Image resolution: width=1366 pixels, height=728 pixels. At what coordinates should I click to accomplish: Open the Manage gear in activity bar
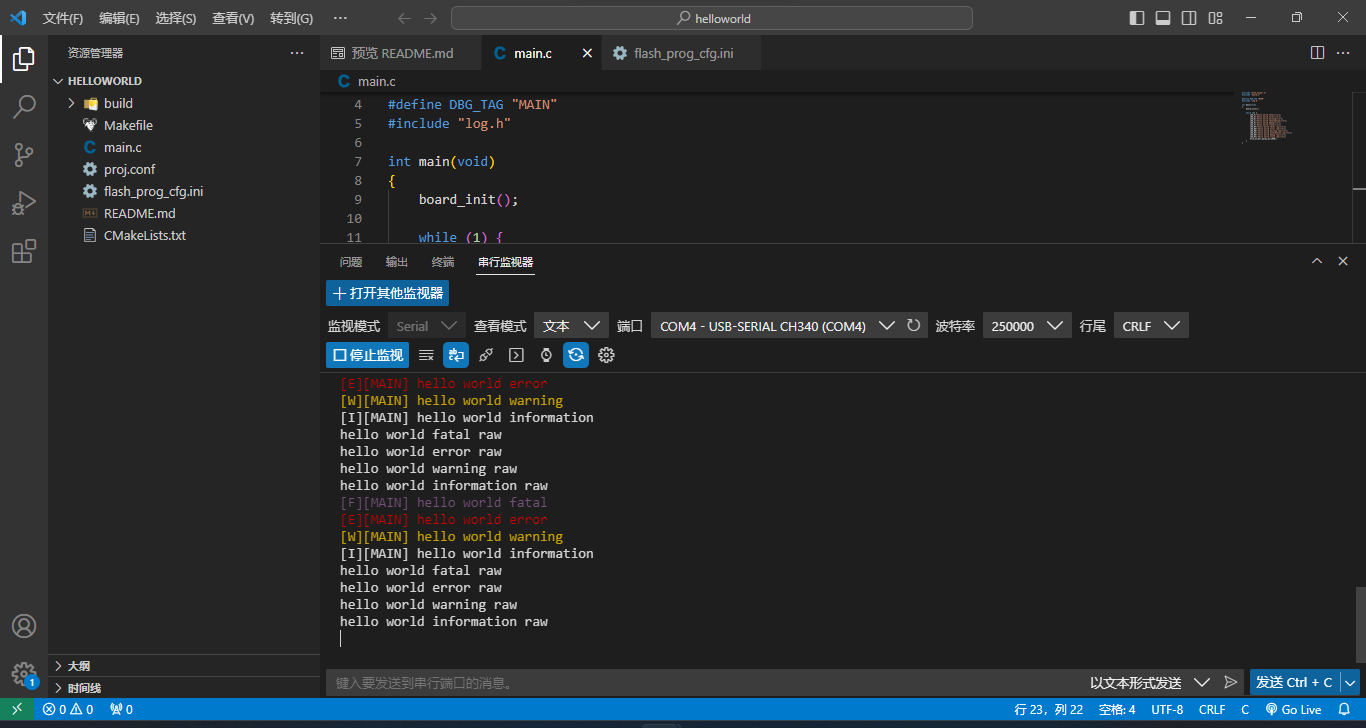coord(24,674)
